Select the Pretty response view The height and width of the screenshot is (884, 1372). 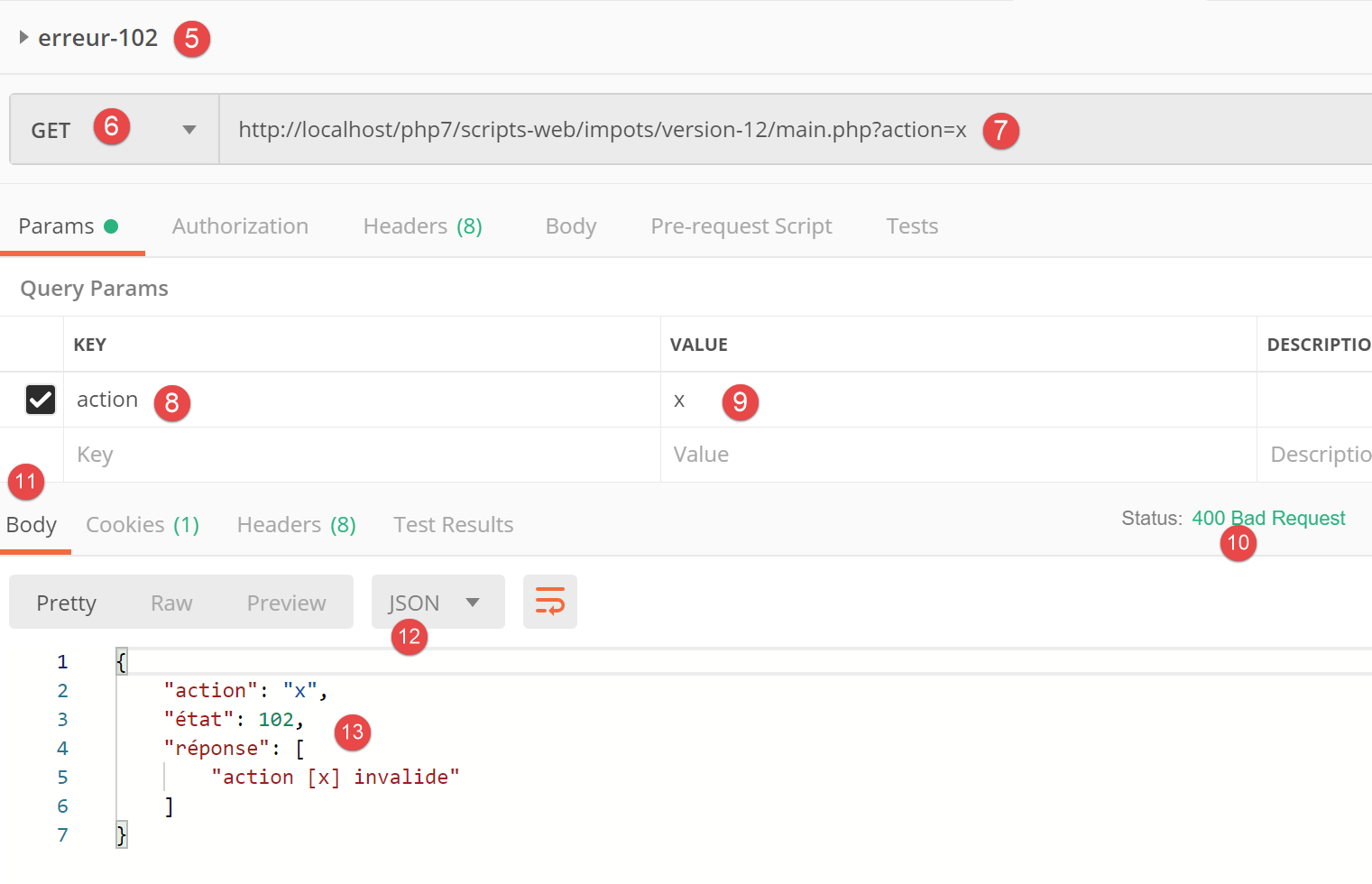click(x=66, y=603)
